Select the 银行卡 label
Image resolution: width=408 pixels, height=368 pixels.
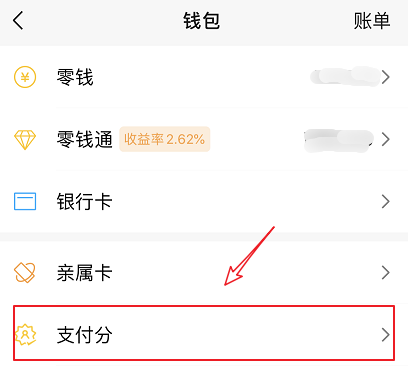tap(84, 202)
